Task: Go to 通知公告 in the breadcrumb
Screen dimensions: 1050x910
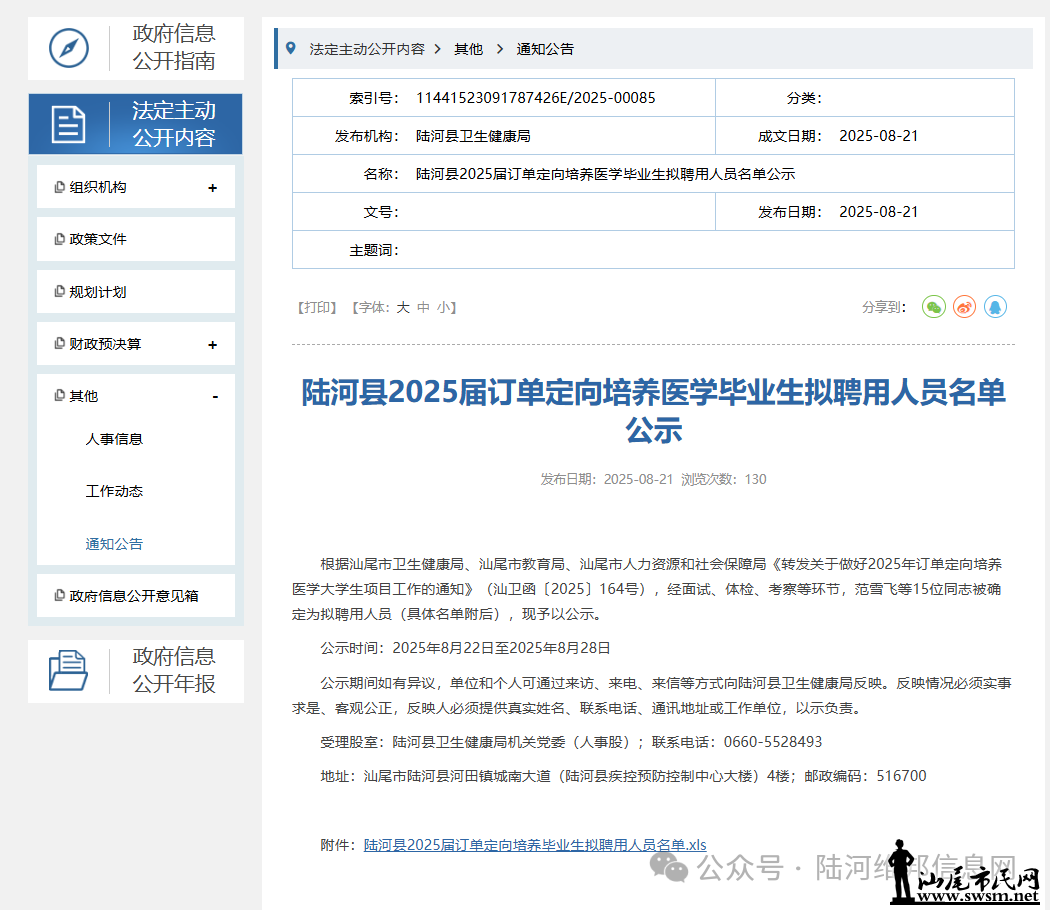Action: pos(545,49)
